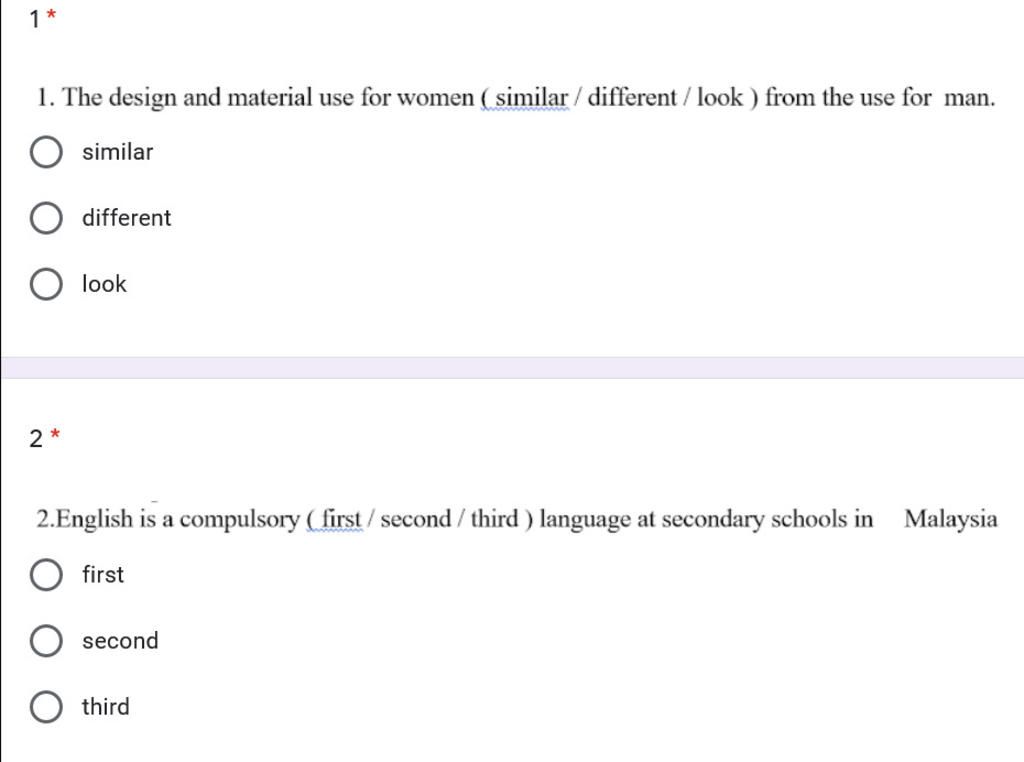
Task: Click the "different" option label text
Action: 127,217
